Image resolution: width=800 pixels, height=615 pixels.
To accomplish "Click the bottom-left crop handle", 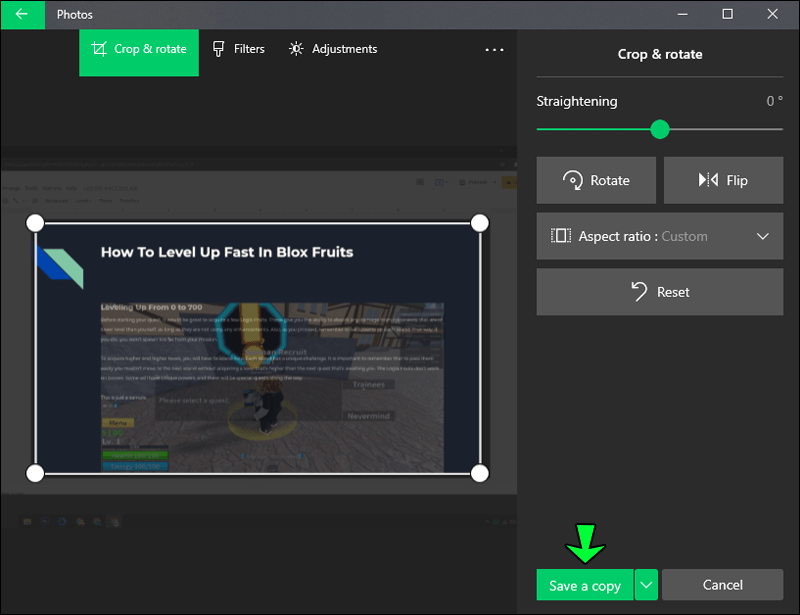I will 35,474.
